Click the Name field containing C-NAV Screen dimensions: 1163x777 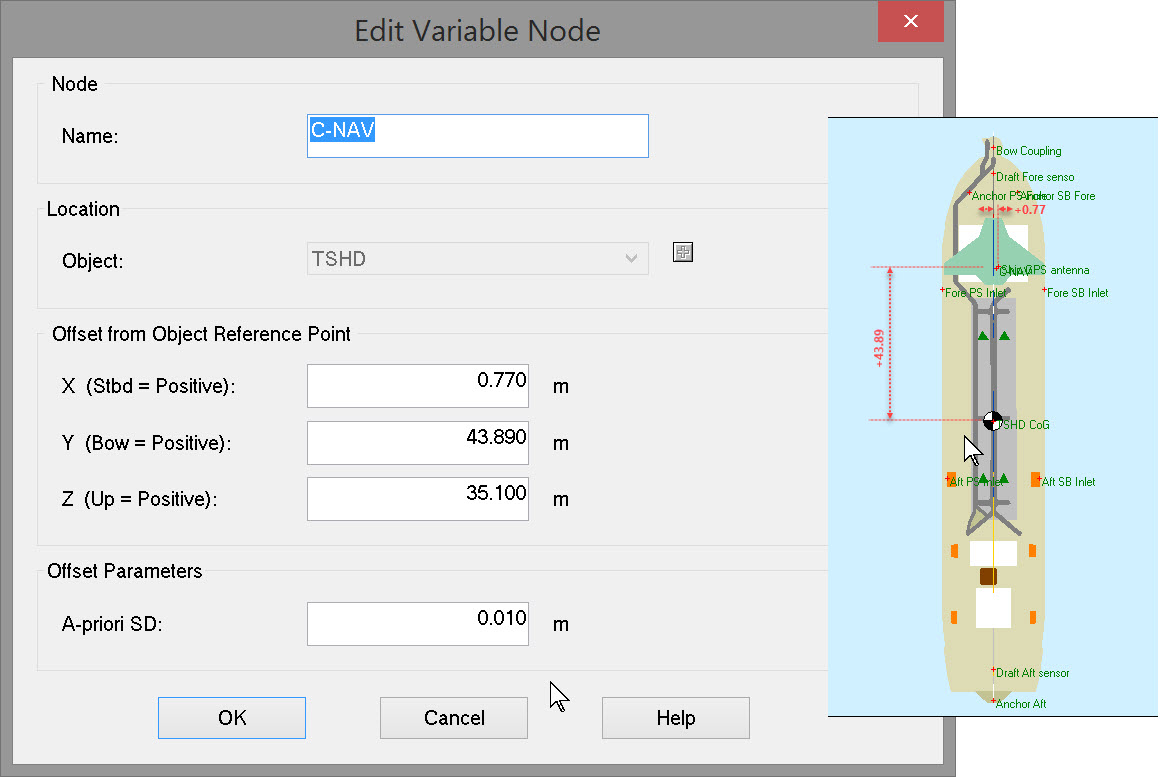[478, 136]
